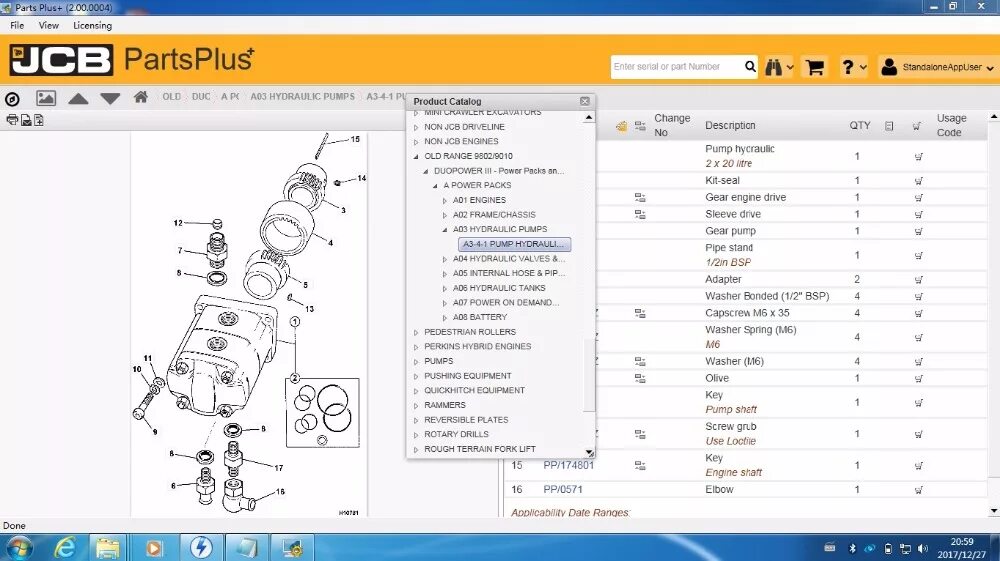
Task: Add Elbow row to cart
Action: [x=918, y=490]
